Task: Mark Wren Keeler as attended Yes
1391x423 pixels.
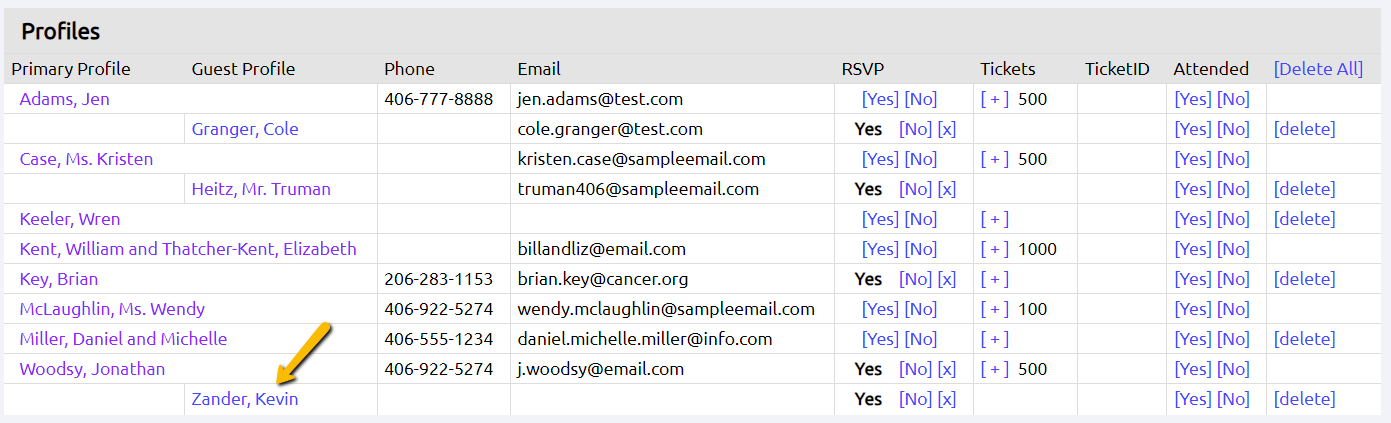Action: (1192, 219)
